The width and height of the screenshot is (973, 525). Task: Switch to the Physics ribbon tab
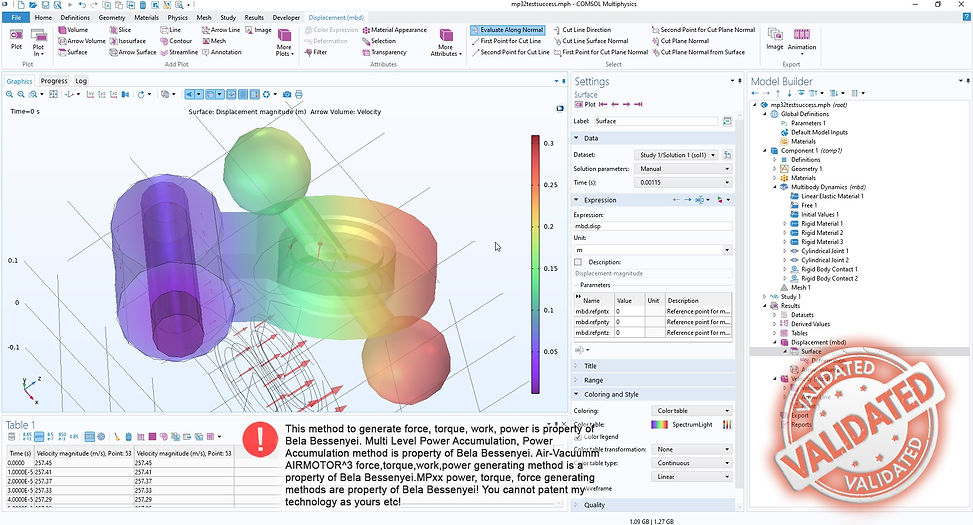[x=177, y=17]
